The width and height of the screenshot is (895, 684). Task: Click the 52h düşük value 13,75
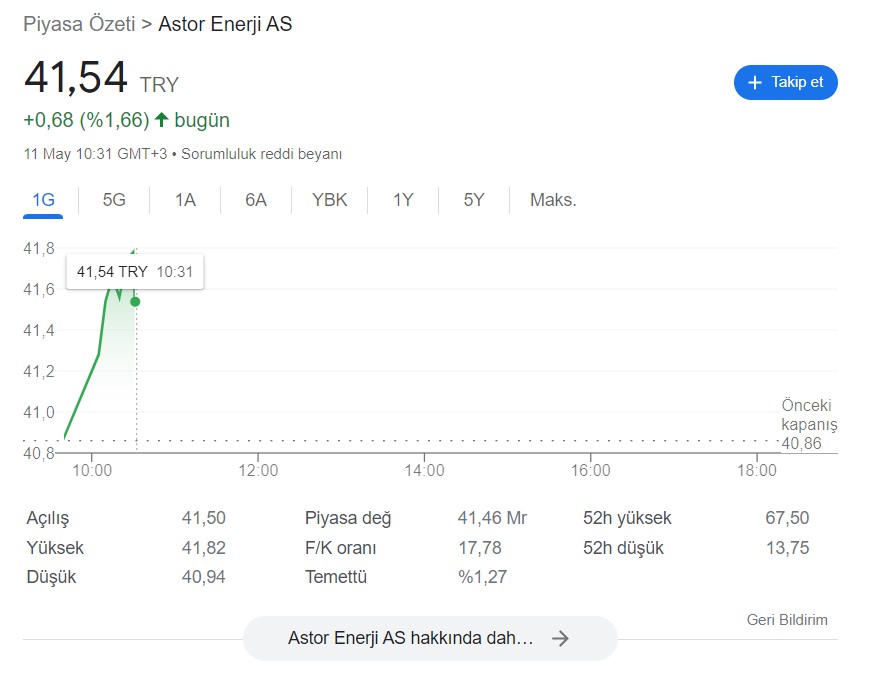tap(787, 548)
